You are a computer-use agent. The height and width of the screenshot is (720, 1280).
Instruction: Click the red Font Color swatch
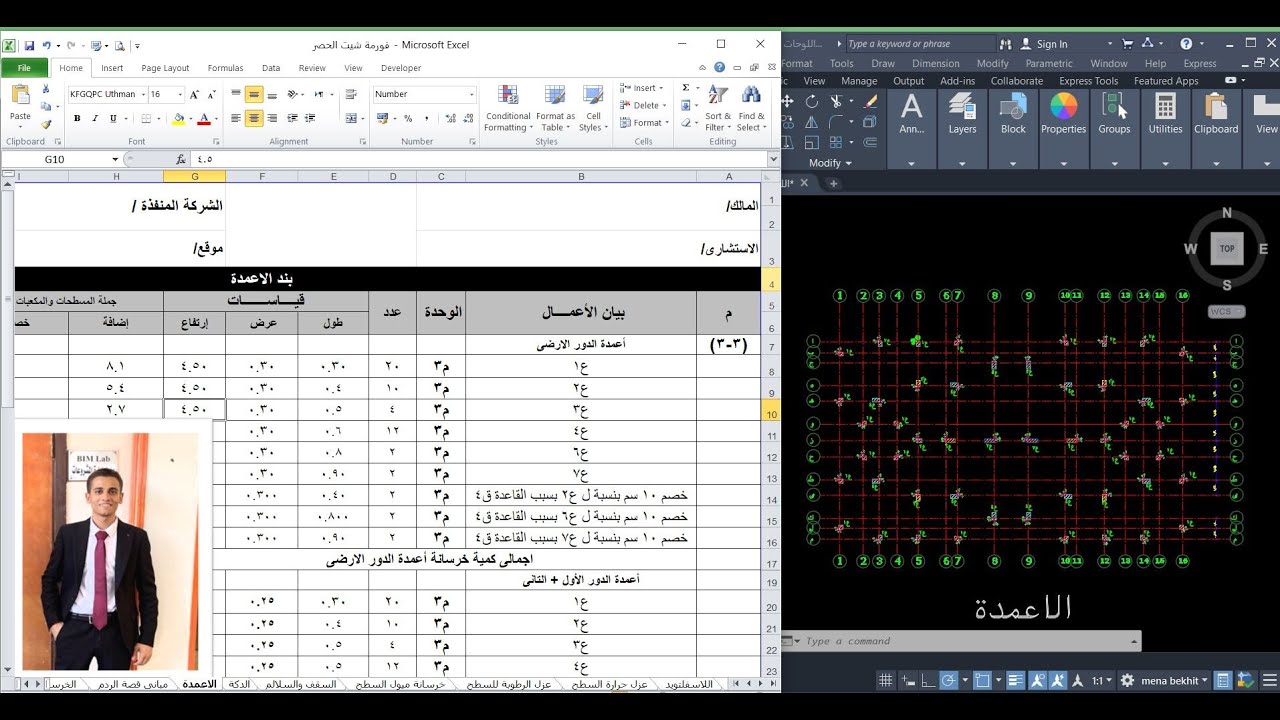pyautogui.click(x=203, y=118)
